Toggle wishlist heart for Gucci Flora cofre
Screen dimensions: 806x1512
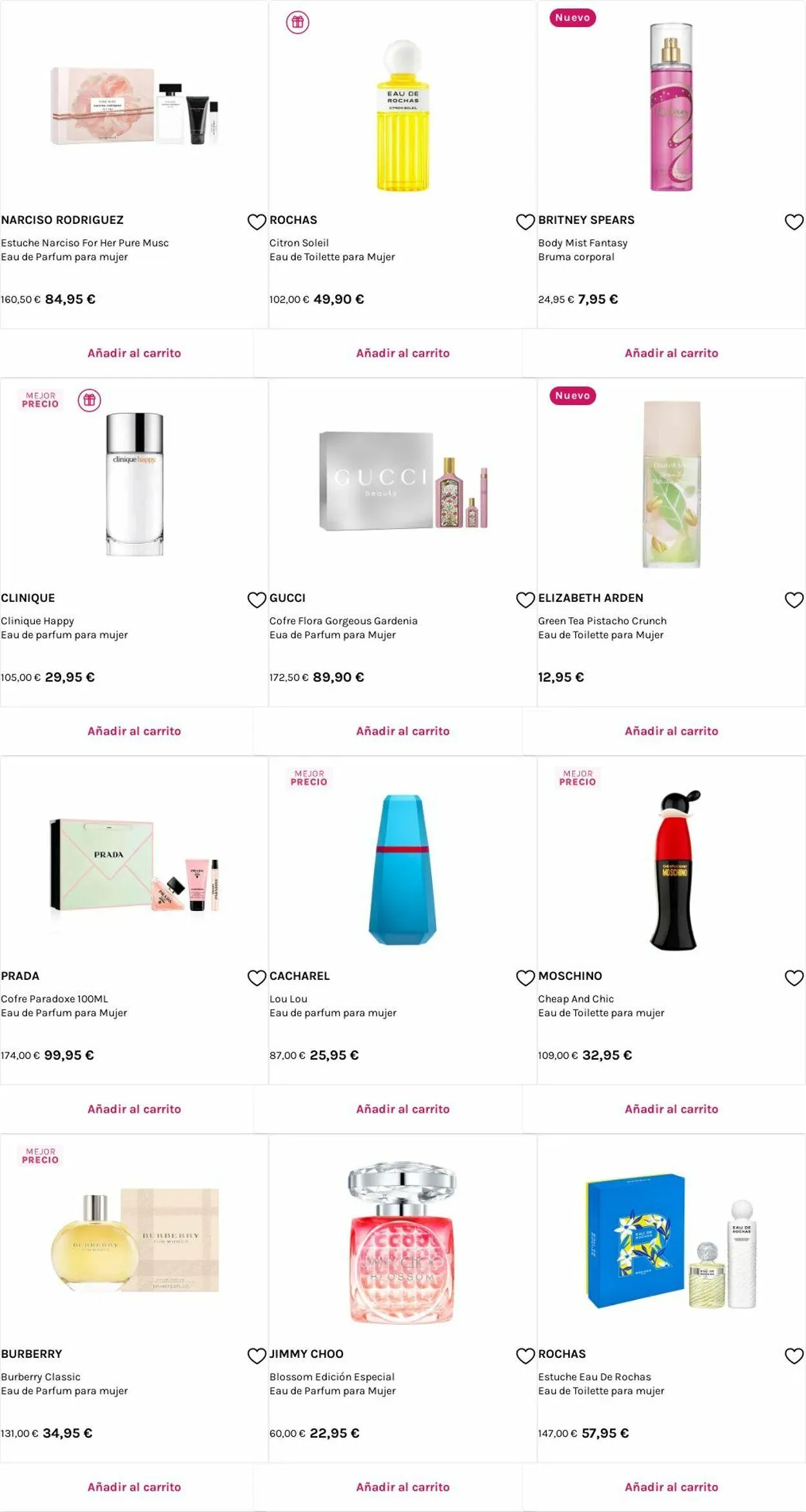(526, 600)
